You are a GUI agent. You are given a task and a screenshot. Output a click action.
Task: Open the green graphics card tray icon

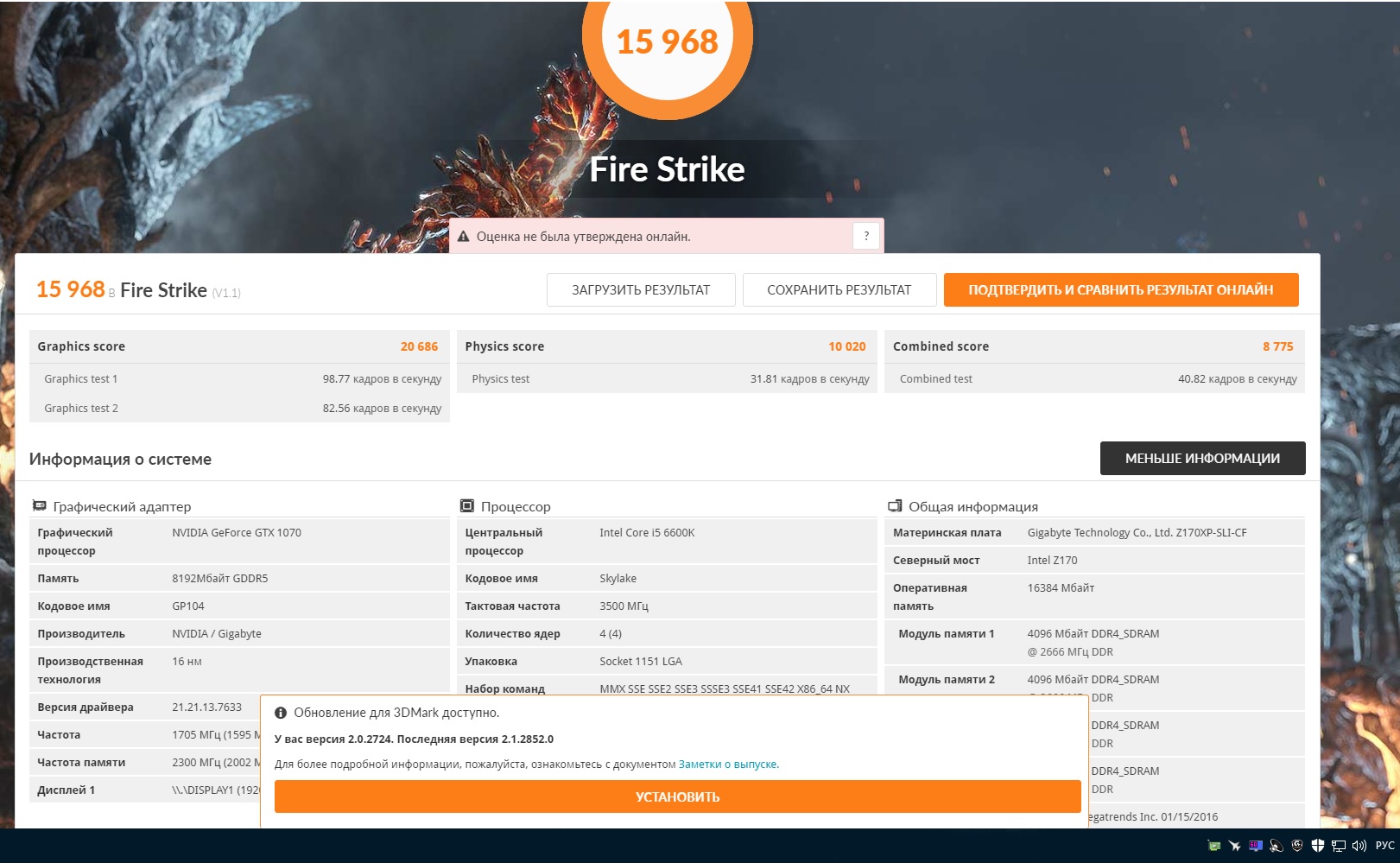click(x=1214, y=846)
